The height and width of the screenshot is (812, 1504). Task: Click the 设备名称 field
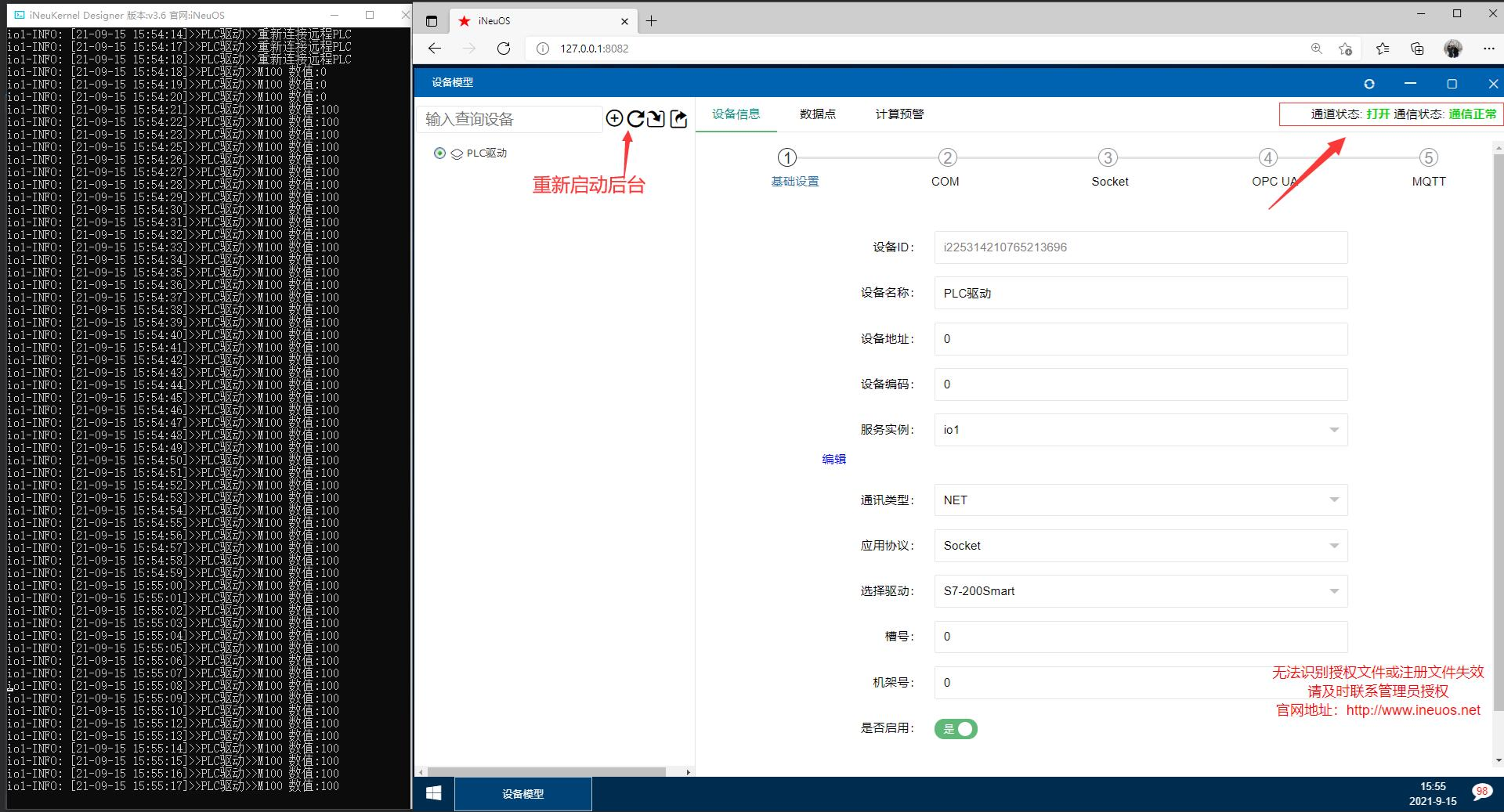coord(1141,294)
